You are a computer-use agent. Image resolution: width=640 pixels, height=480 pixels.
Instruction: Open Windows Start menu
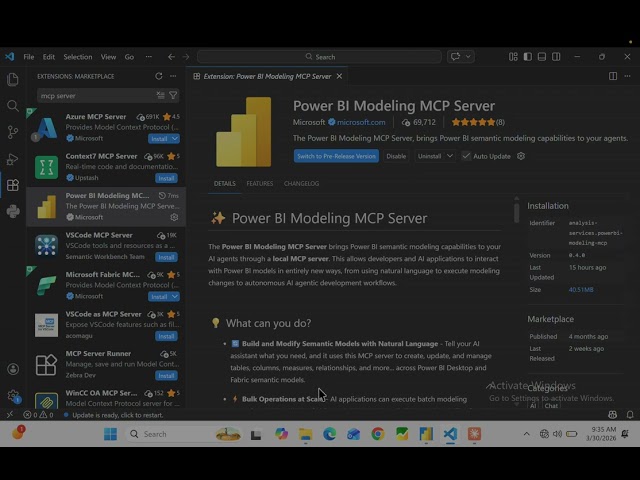point(110,434)
